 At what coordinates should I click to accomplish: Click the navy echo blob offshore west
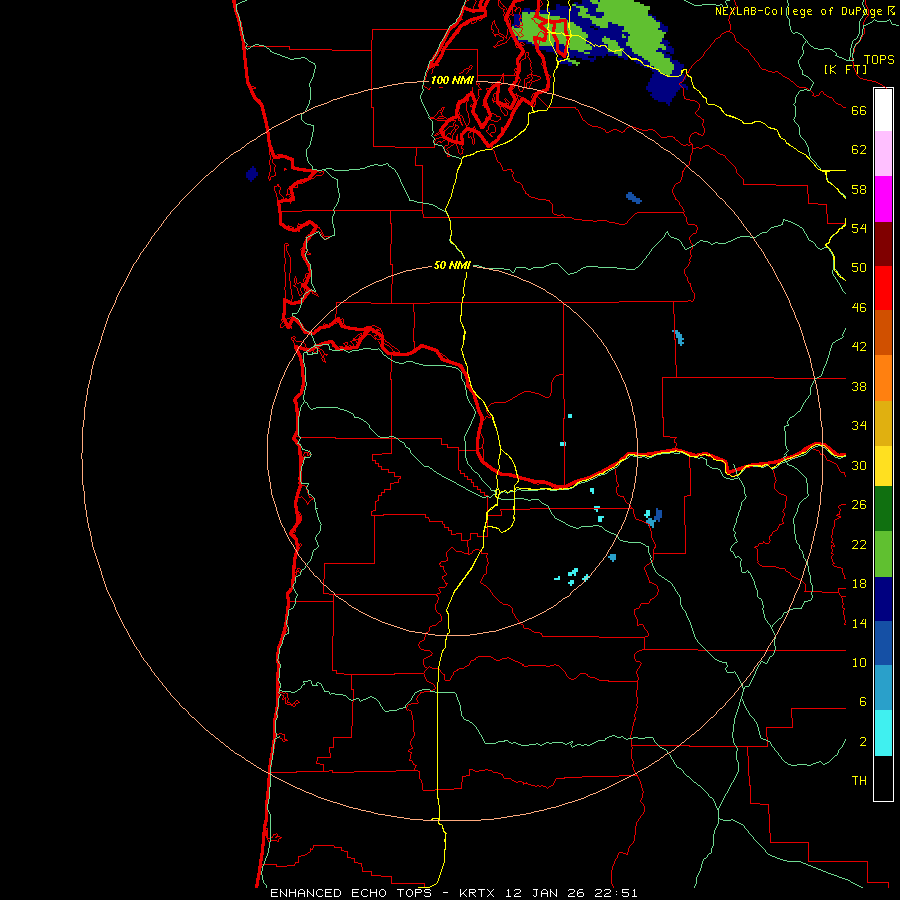point(251,173)
